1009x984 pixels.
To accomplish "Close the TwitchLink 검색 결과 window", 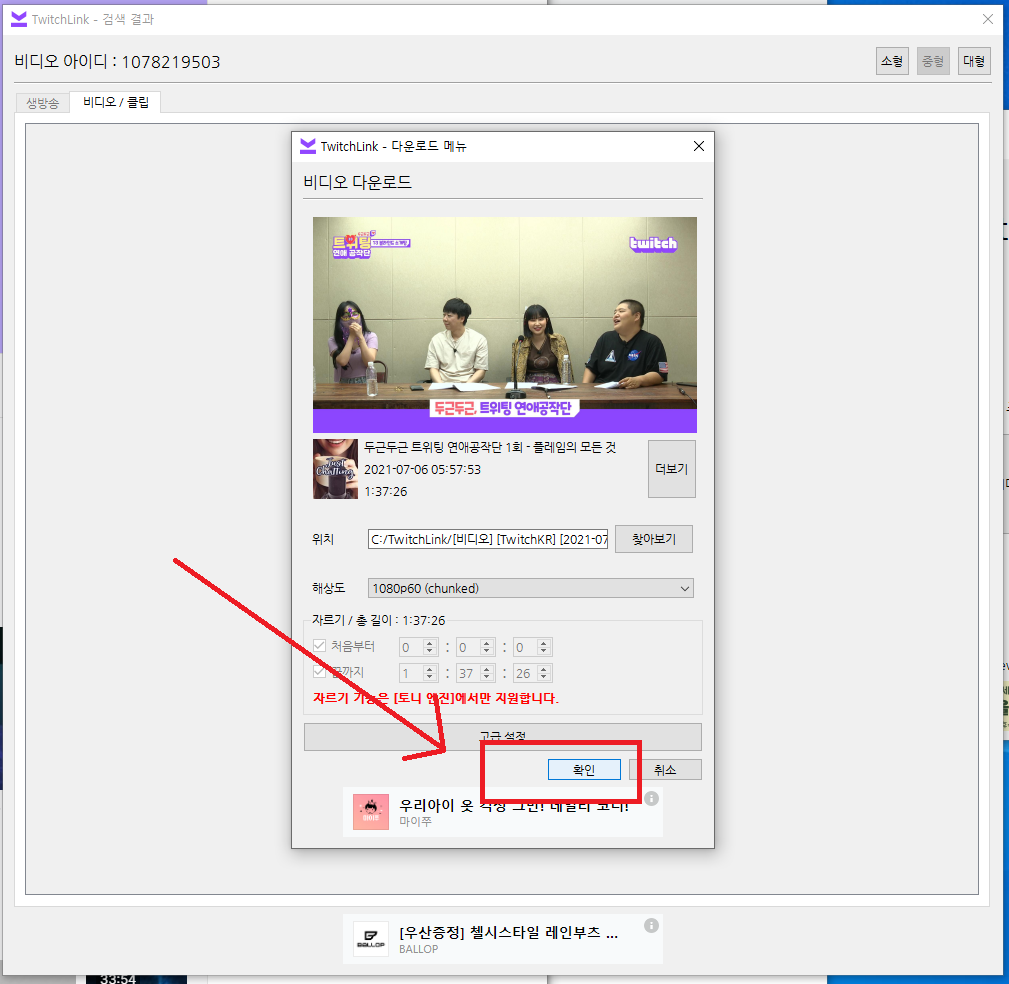I will coord(988,19).
